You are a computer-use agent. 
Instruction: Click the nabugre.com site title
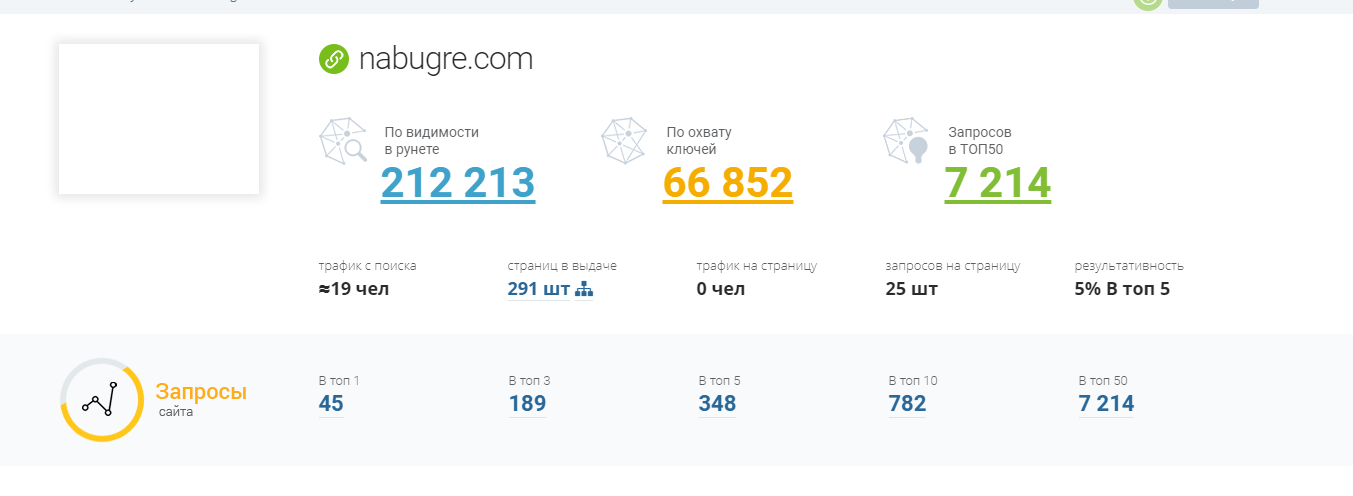coord(445,59)
